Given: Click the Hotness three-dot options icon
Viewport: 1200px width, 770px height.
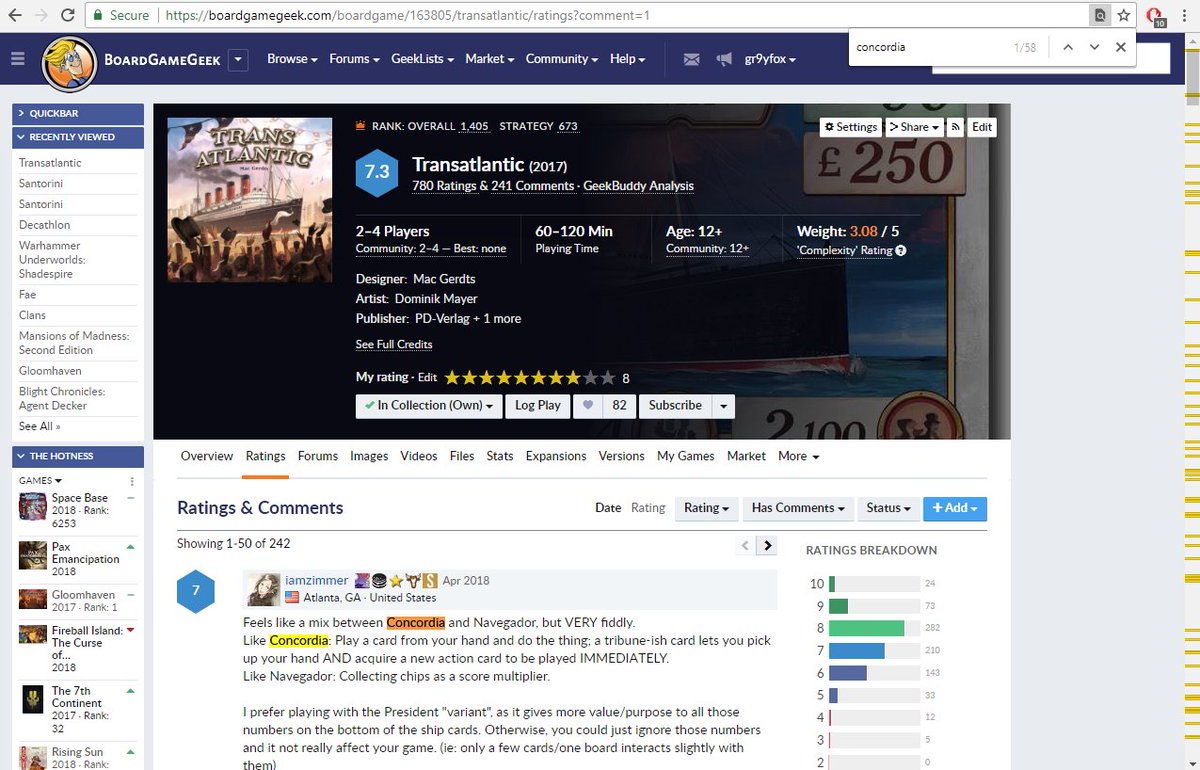Looking at the screenshot, I should coord(132,481).
